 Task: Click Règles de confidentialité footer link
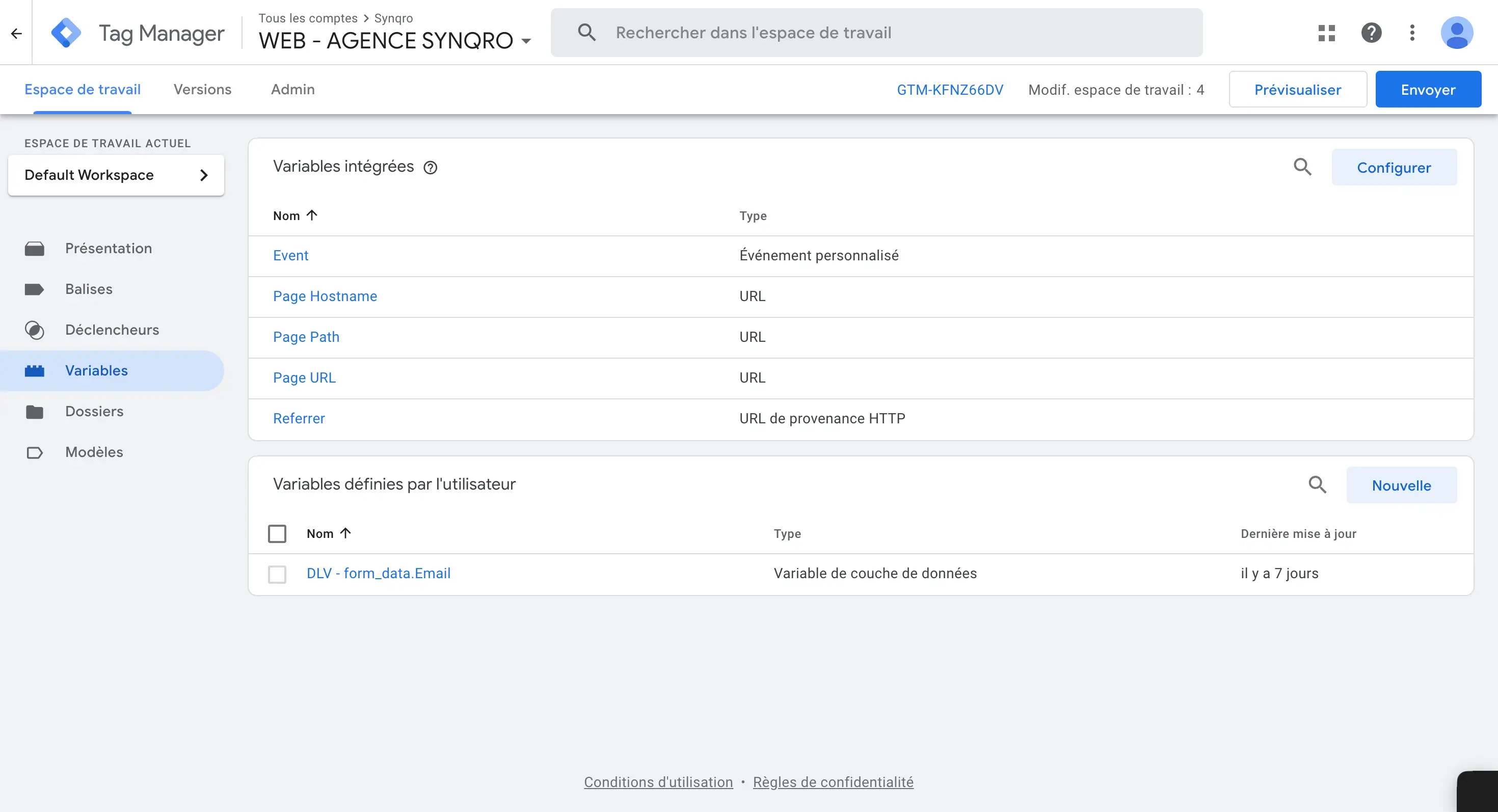(833, 782)
